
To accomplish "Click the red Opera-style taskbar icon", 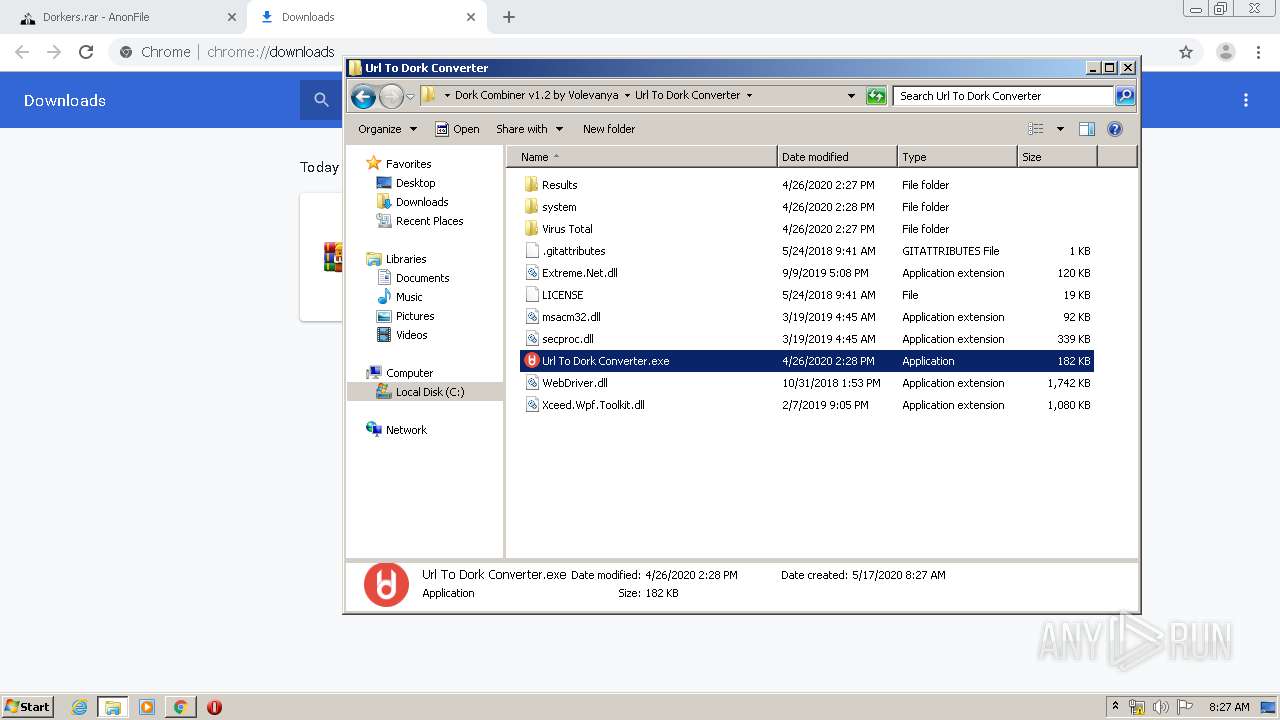I will click(x=214, y=707).
